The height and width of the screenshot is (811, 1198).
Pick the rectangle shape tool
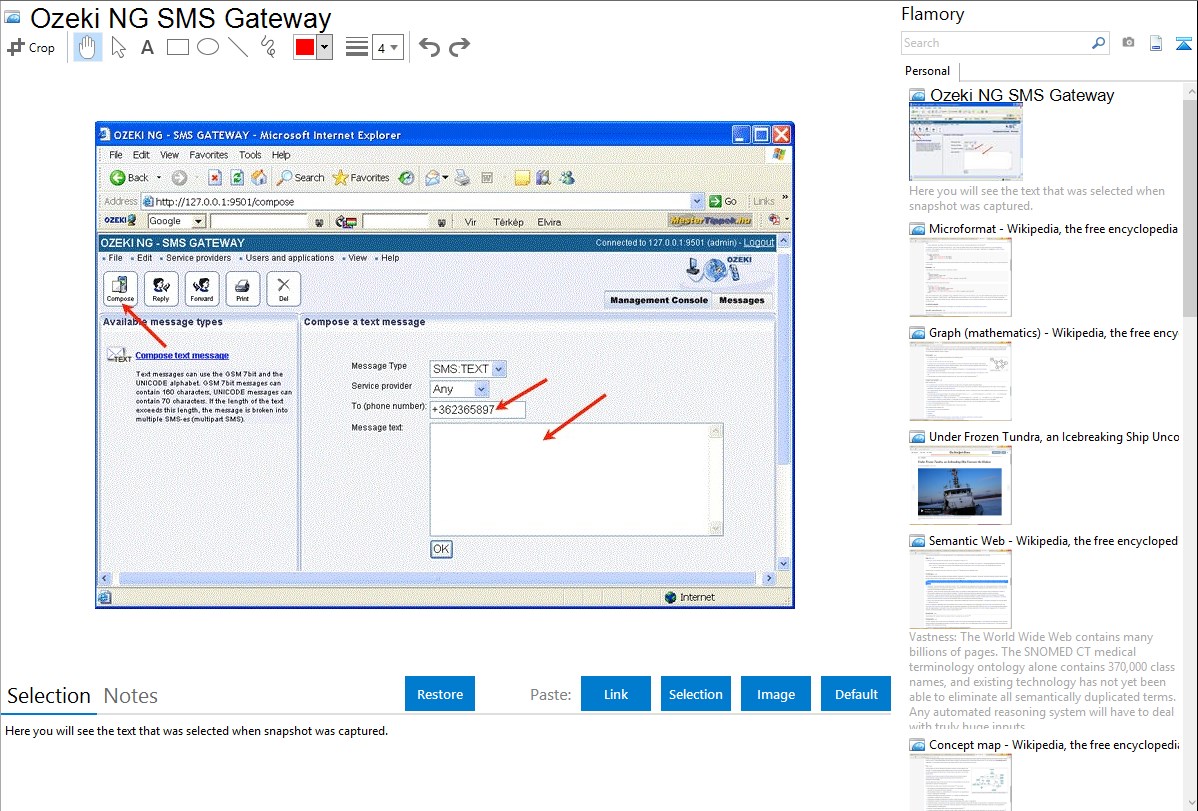click(x=177, y=47)
